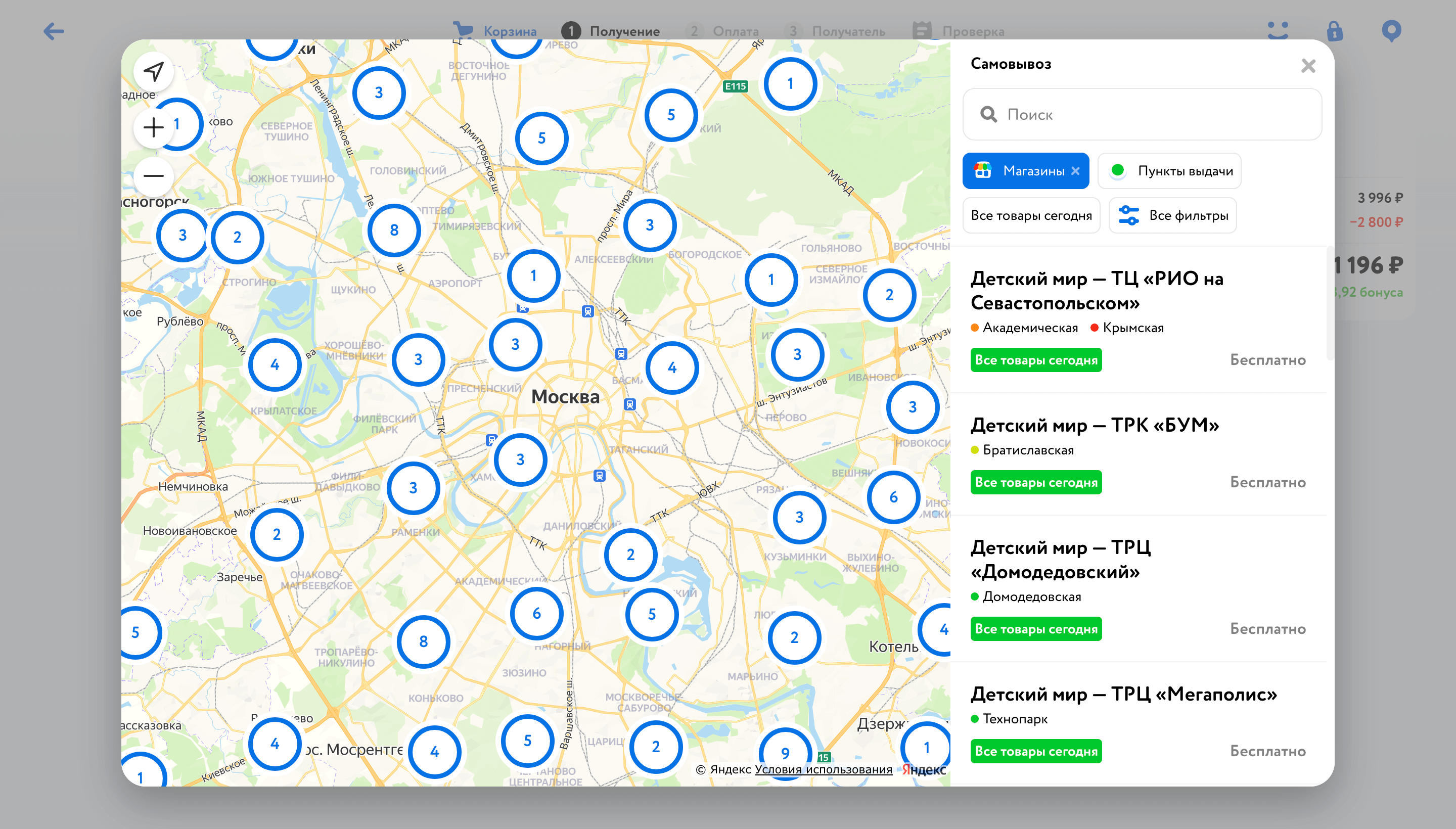The image size is (1456, 829).
Task: Click Все товары сегодня badge for ТРК «БУМ»
Action: tap(1036, 482)
